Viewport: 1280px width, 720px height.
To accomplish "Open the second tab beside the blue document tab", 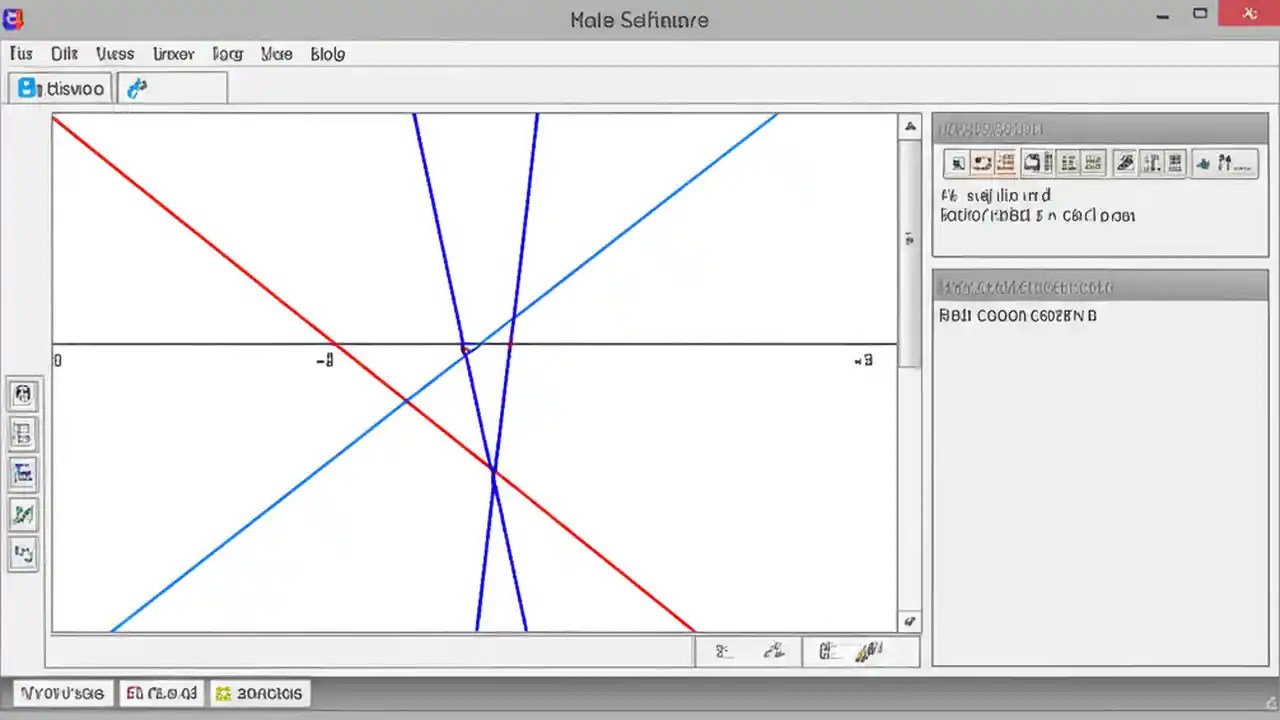I will point(137,88).
